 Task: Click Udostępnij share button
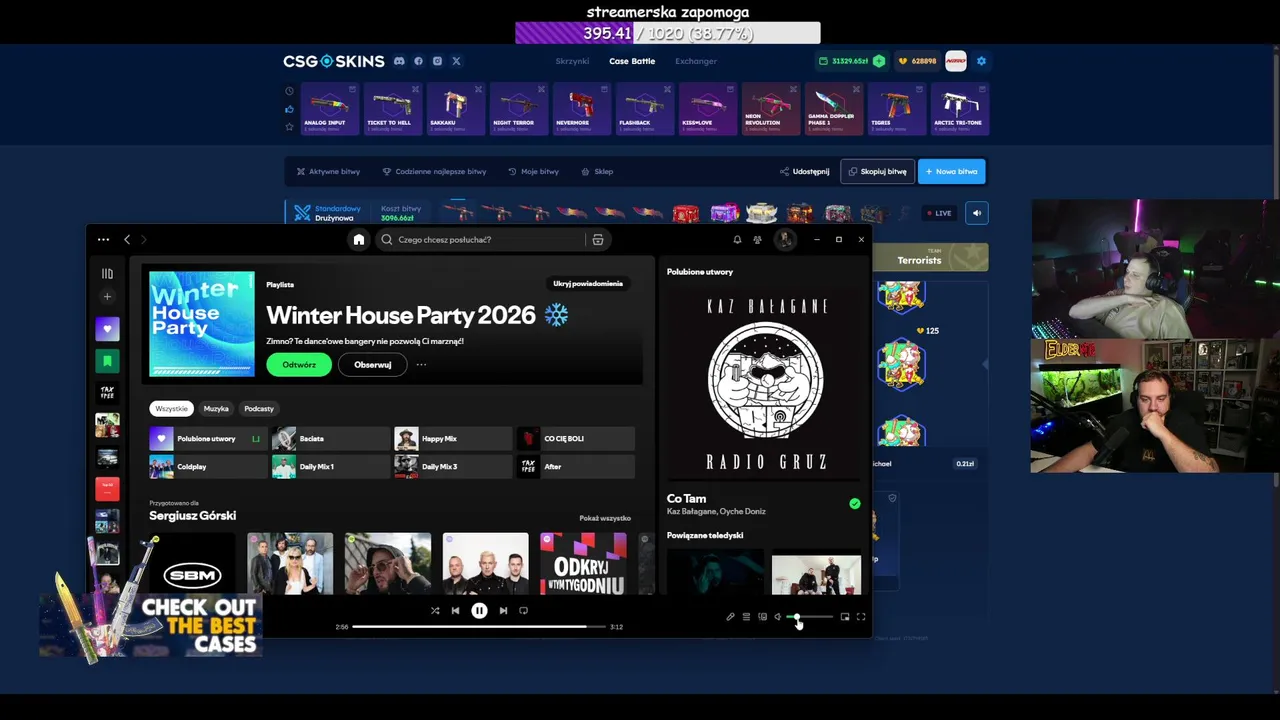pyautogui.click(x=805, y=172)
